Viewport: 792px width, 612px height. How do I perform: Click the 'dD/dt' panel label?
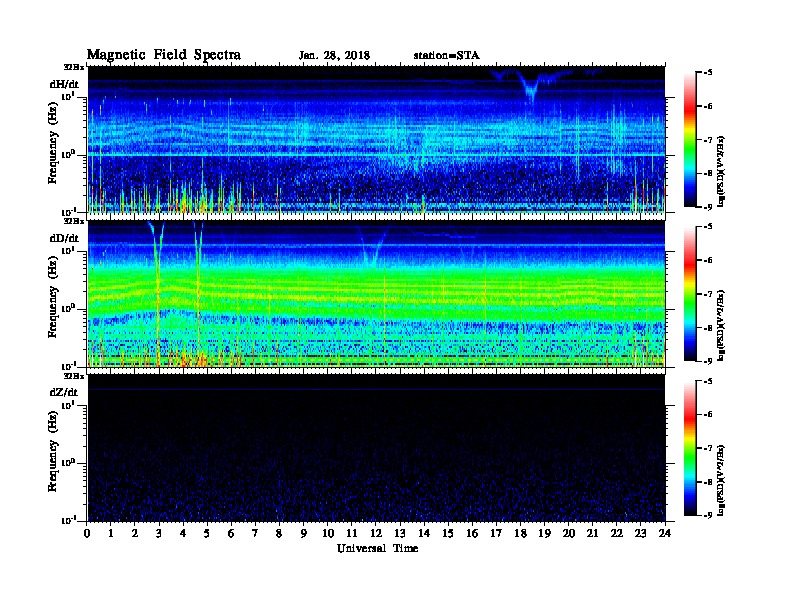point(64,238)
